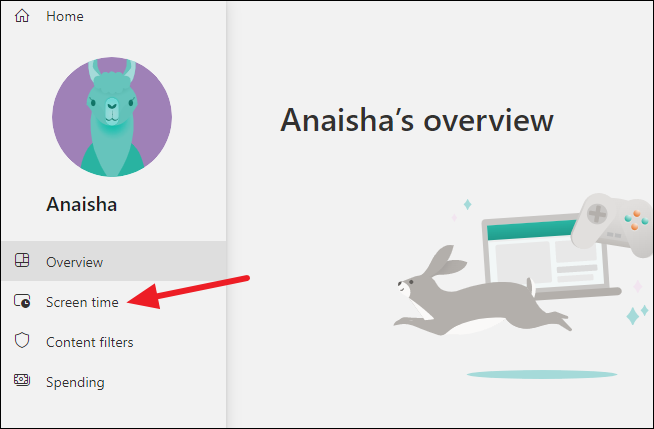Screen dimensions: 654x429
Task: Click the game controller illustration
Action: click(612, 224)
